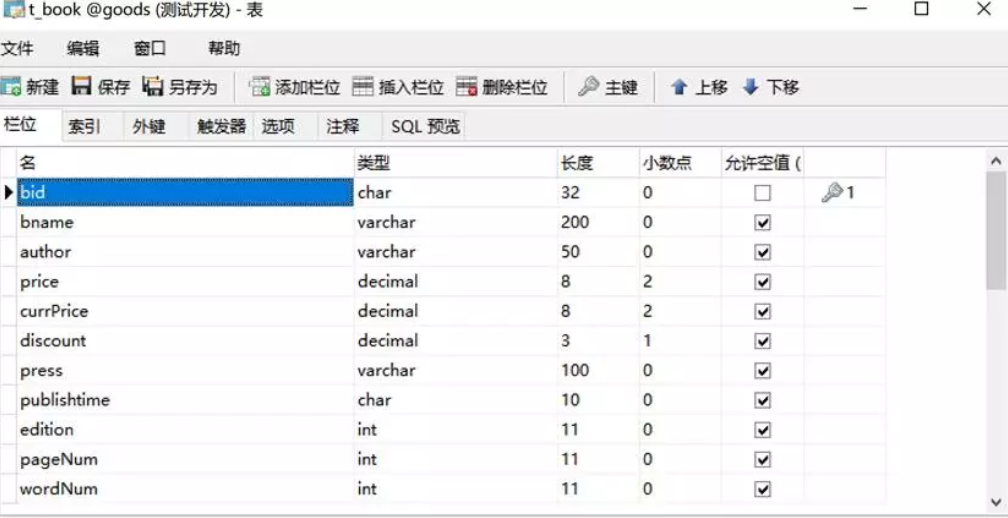Viewport: 1008px width, 518px height.
Task: Select the edition field name
Action: click(x=185, y=430)
